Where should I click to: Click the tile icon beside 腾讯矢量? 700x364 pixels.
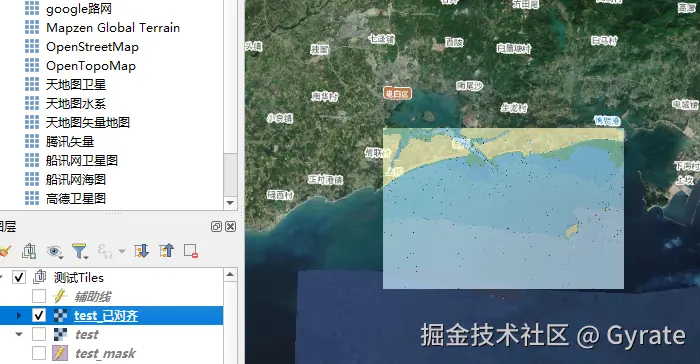point(32,141)
